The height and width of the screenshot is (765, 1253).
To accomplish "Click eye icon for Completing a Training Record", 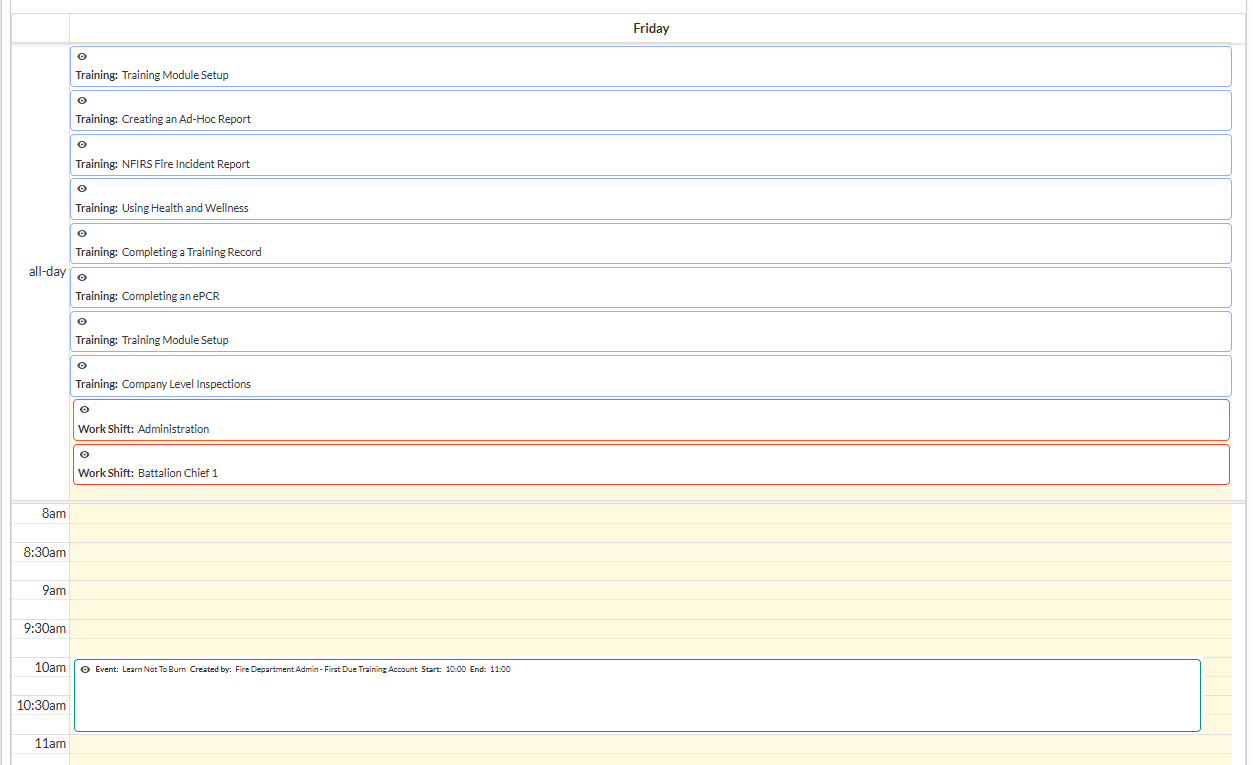I will point(82,234).
